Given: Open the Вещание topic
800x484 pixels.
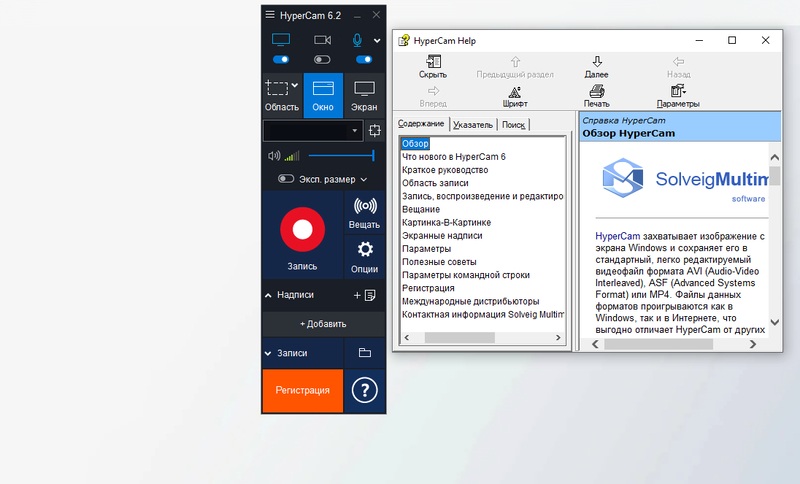Looking at the screenshot, I should point(421,210).
